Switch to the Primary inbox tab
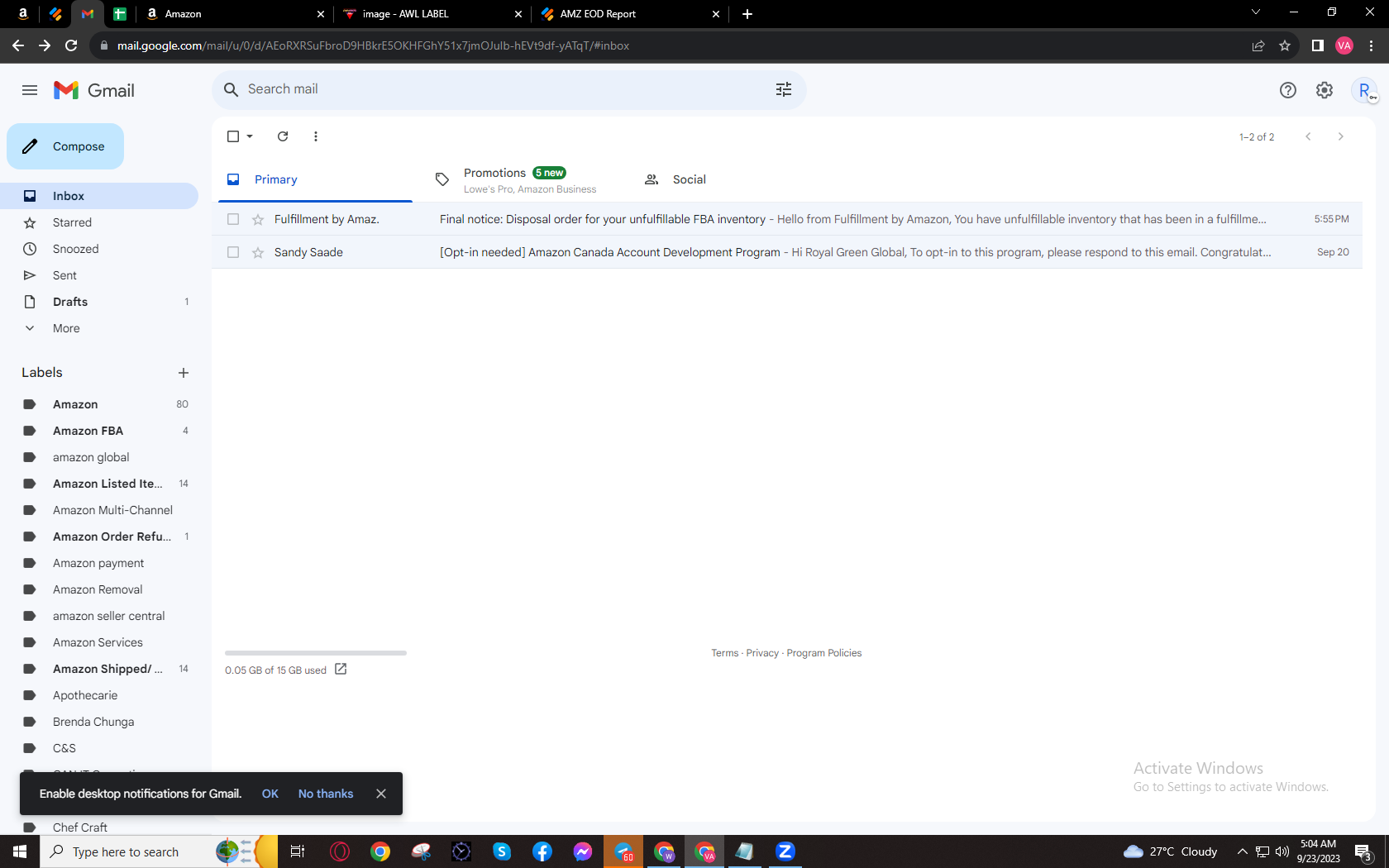Image resolution: width=1389 pixels, height=868 pixels. tap(315, 179)
